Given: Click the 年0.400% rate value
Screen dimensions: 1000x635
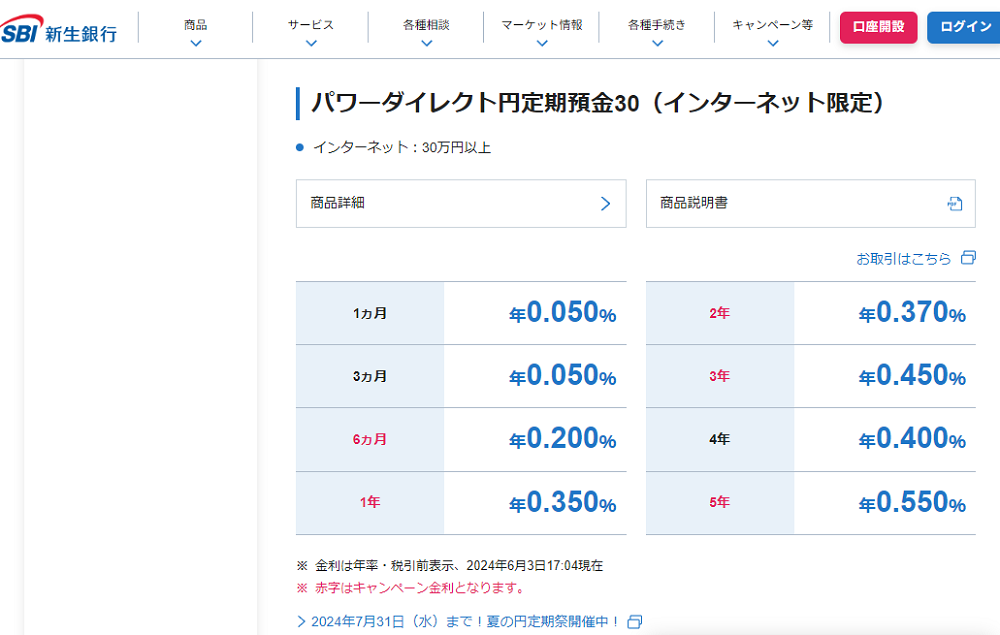Looking at the screenshot, I should tap(912, 439).
